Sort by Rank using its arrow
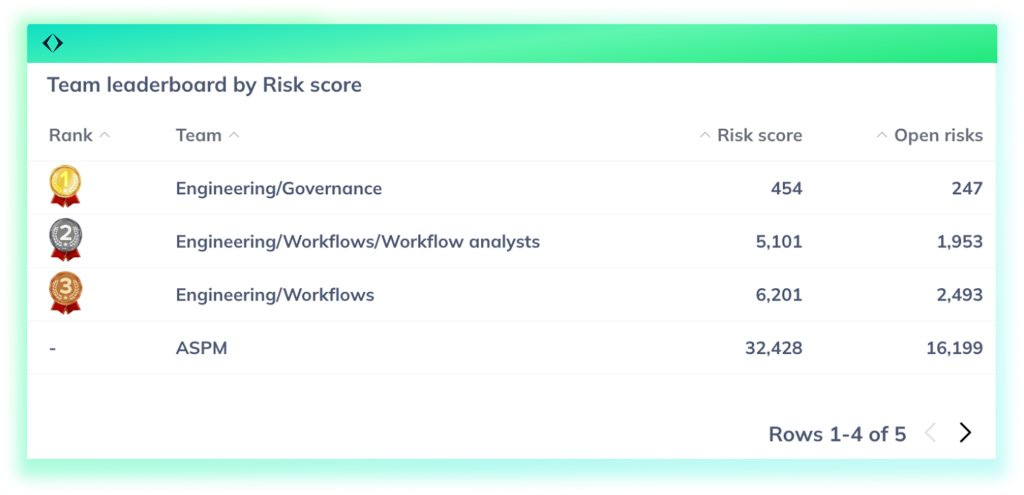Screen dimensions: 1024x495 105,135
